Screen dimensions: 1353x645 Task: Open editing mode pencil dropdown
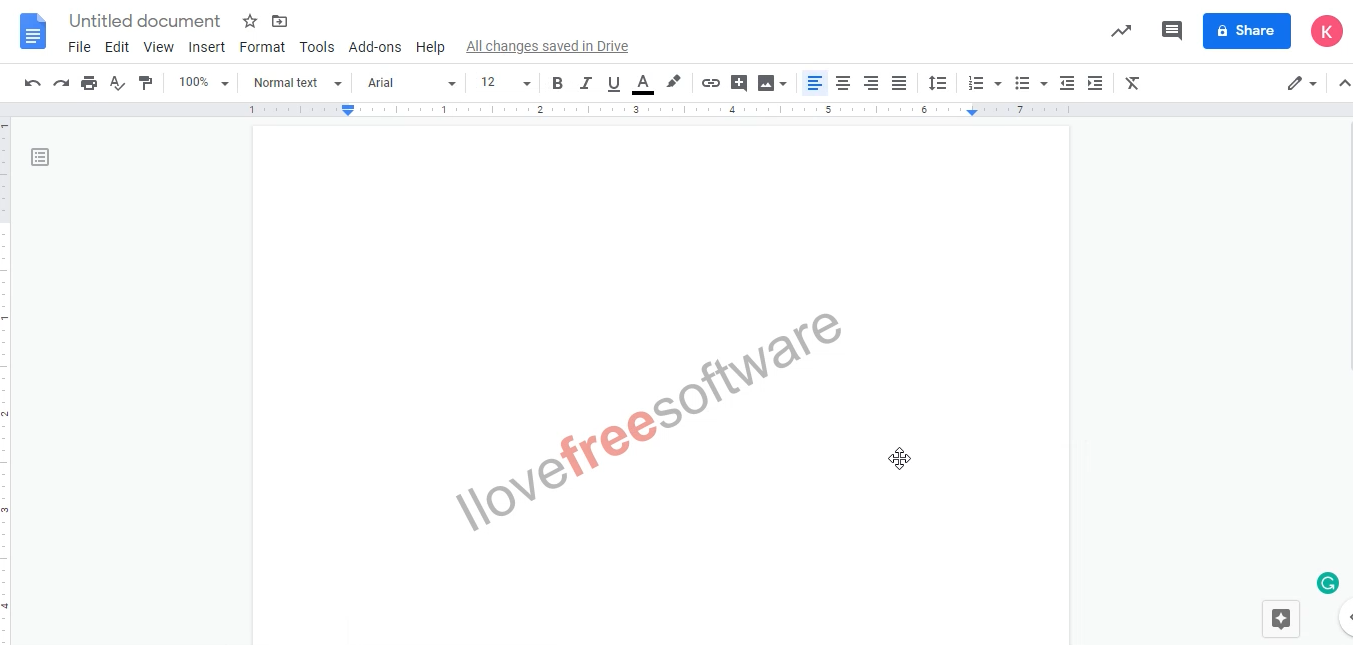[1302, 83]
